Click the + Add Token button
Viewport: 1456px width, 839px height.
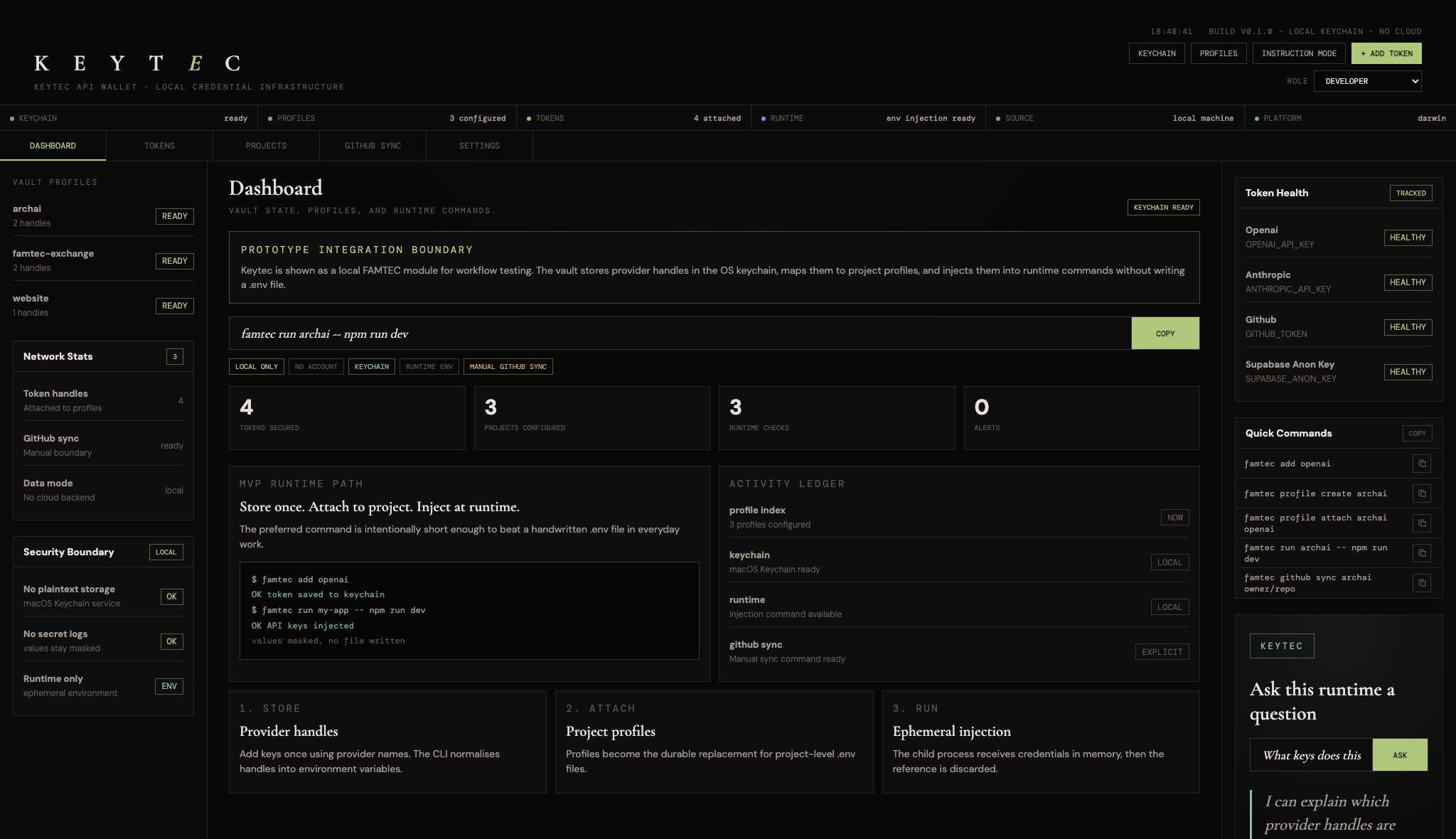point(1386,53)
